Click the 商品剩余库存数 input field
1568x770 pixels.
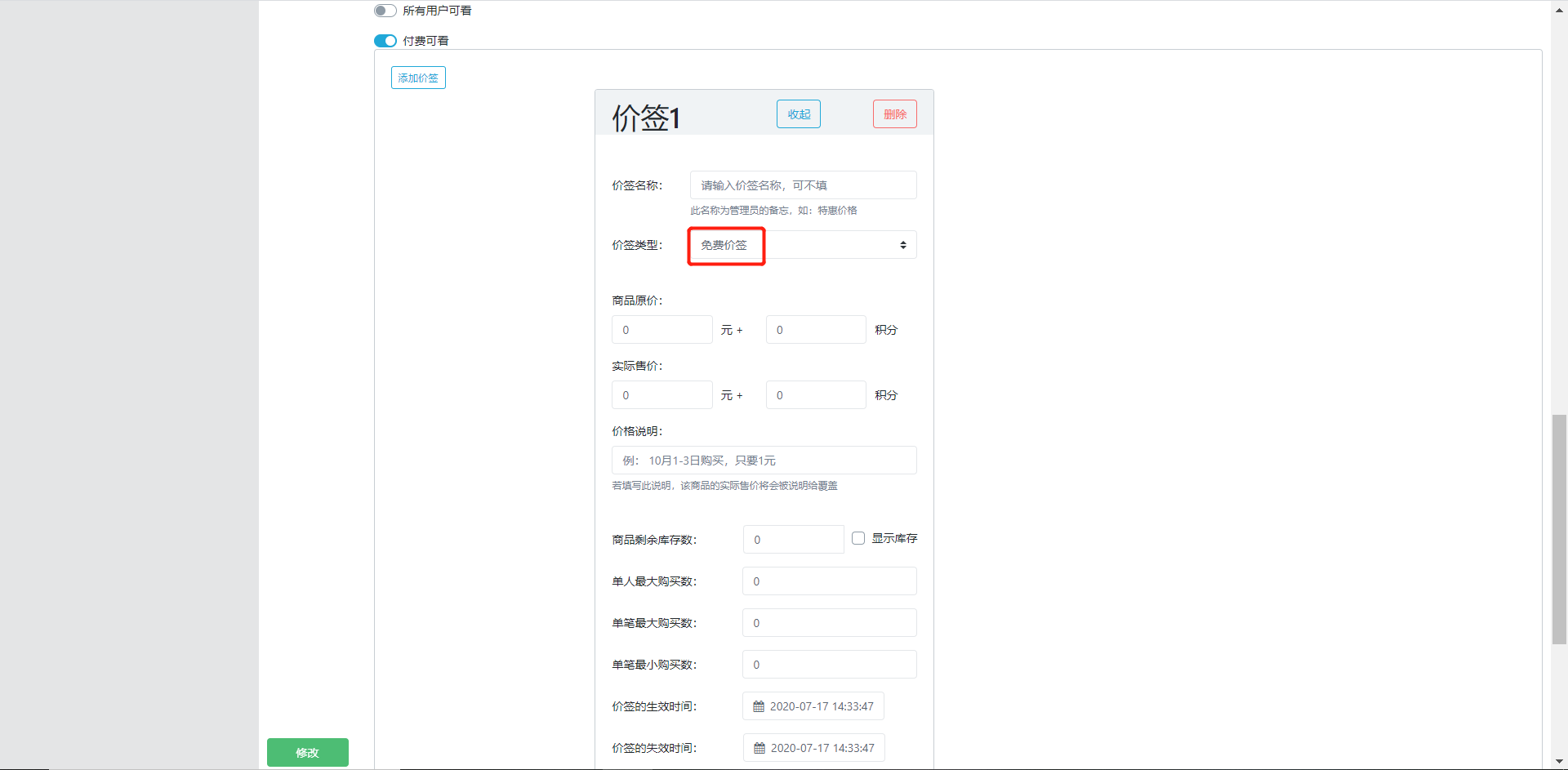click(793, 540)
